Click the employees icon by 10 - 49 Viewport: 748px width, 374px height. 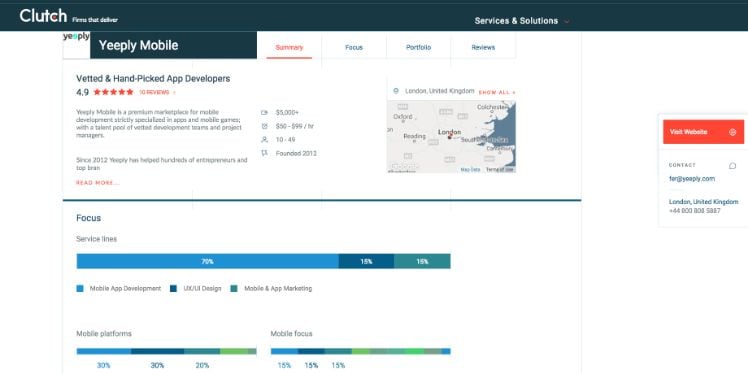tap(264, 140)
